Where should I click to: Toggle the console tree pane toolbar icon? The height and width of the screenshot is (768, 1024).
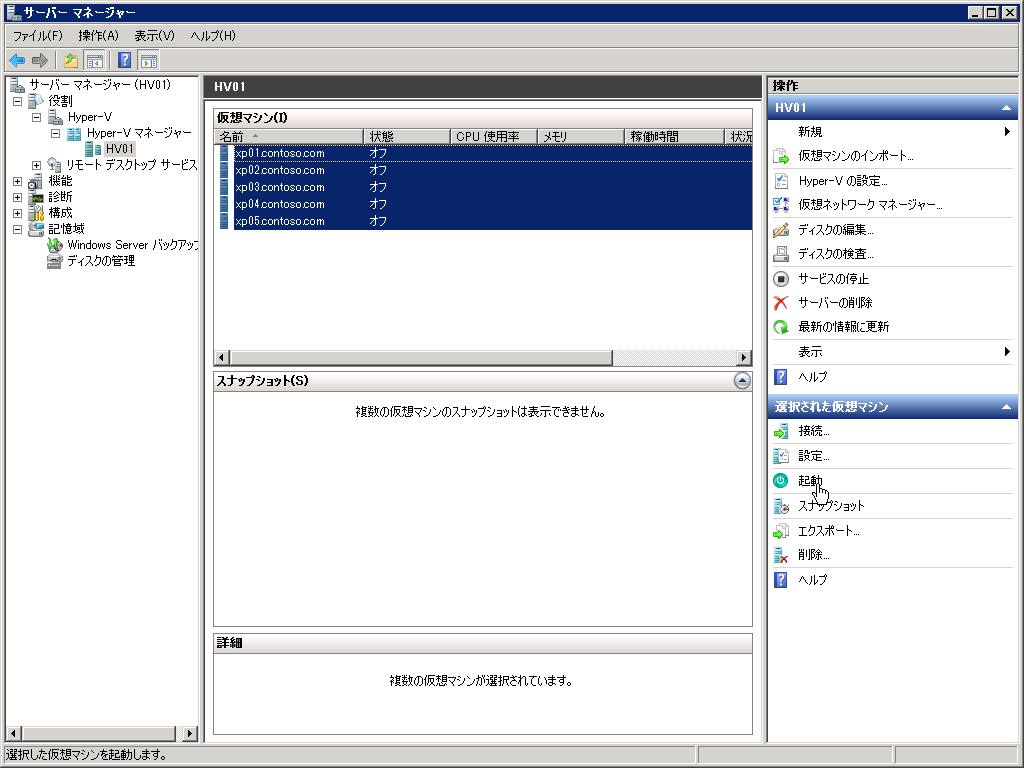click(x=95, y=61)
